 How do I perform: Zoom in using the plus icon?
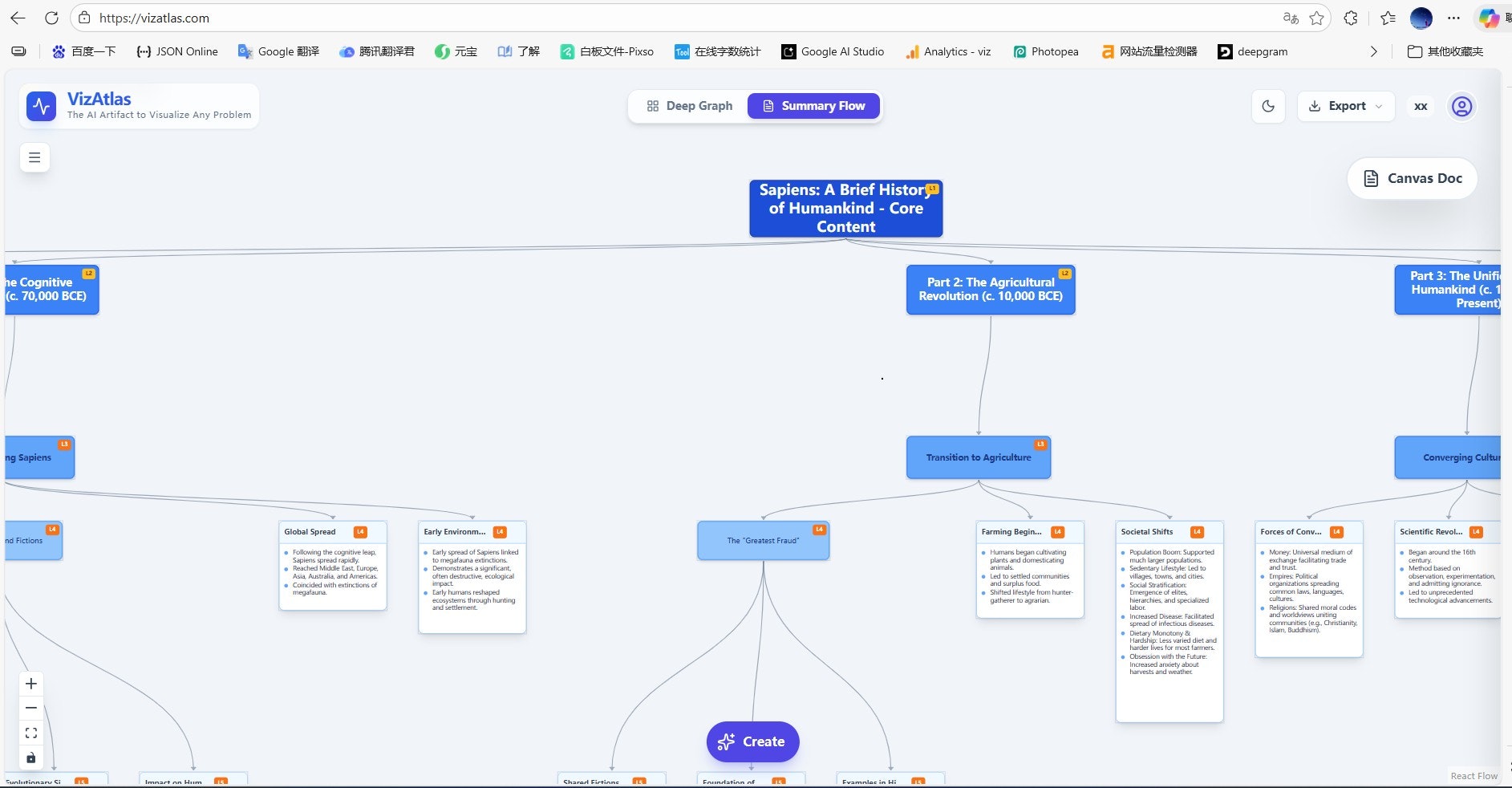30,683
